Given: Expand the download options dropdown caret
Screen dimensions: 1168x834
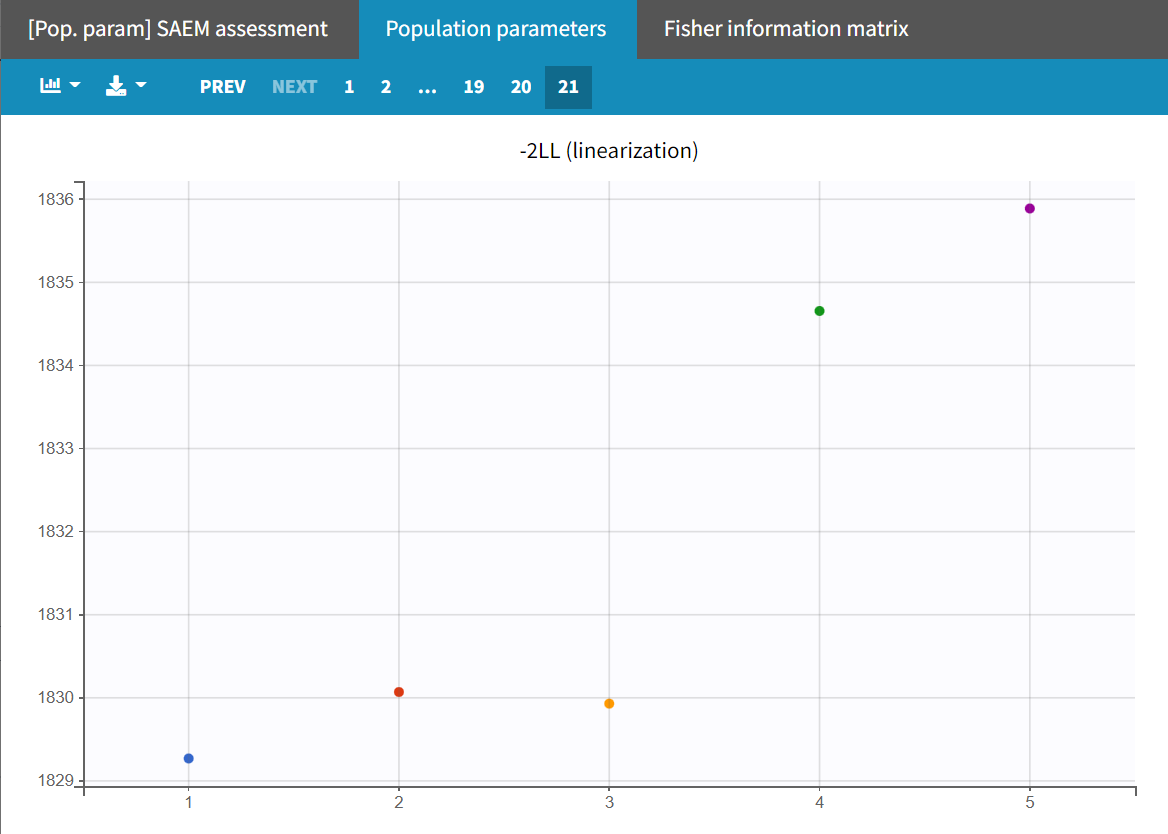Looking at the screenshot, I should coord(141,86).
